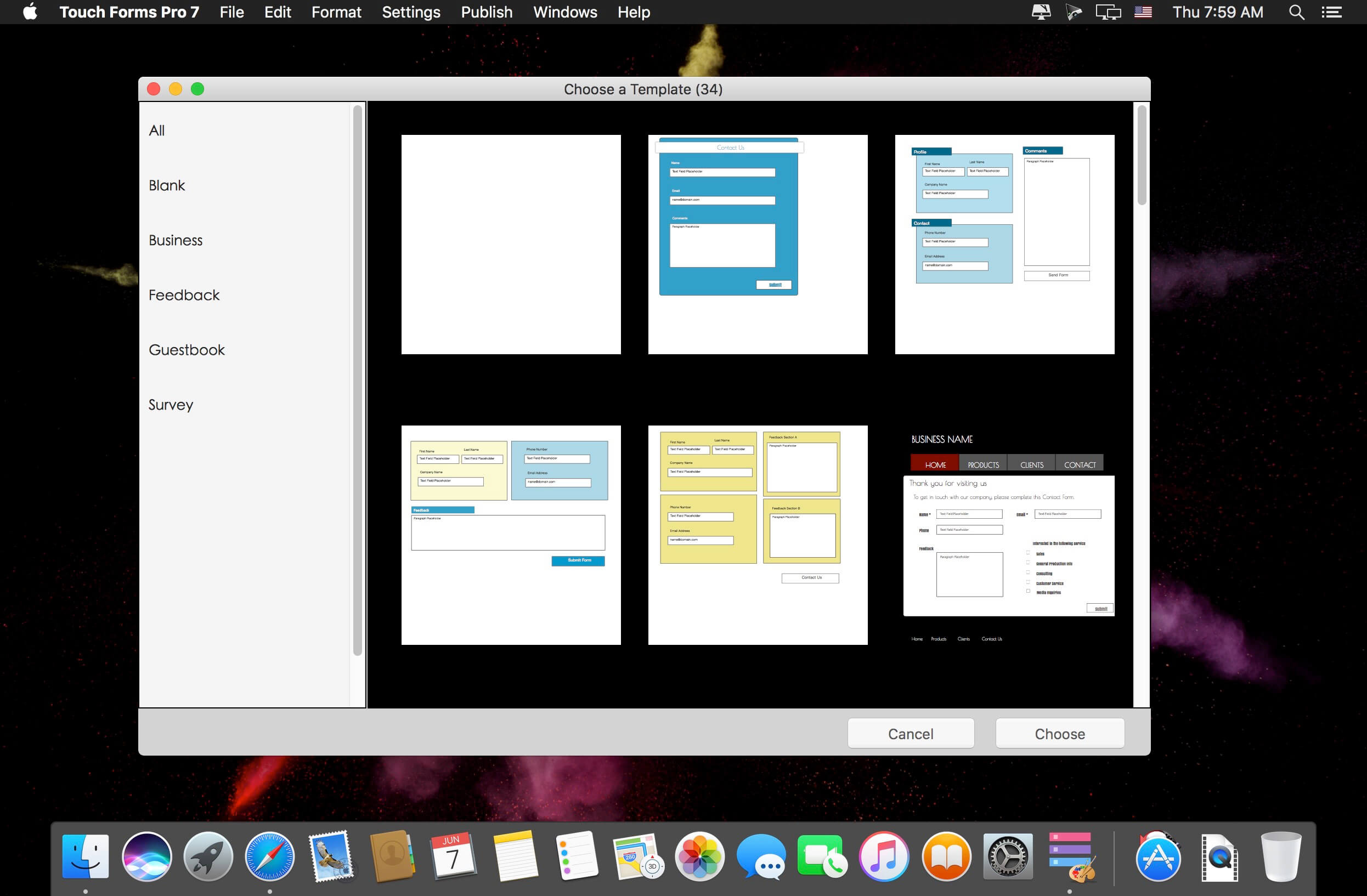Open Launchpad from the Dock
The width and height of the screenshot is (1367, 896).
click(x=208, y=857)
